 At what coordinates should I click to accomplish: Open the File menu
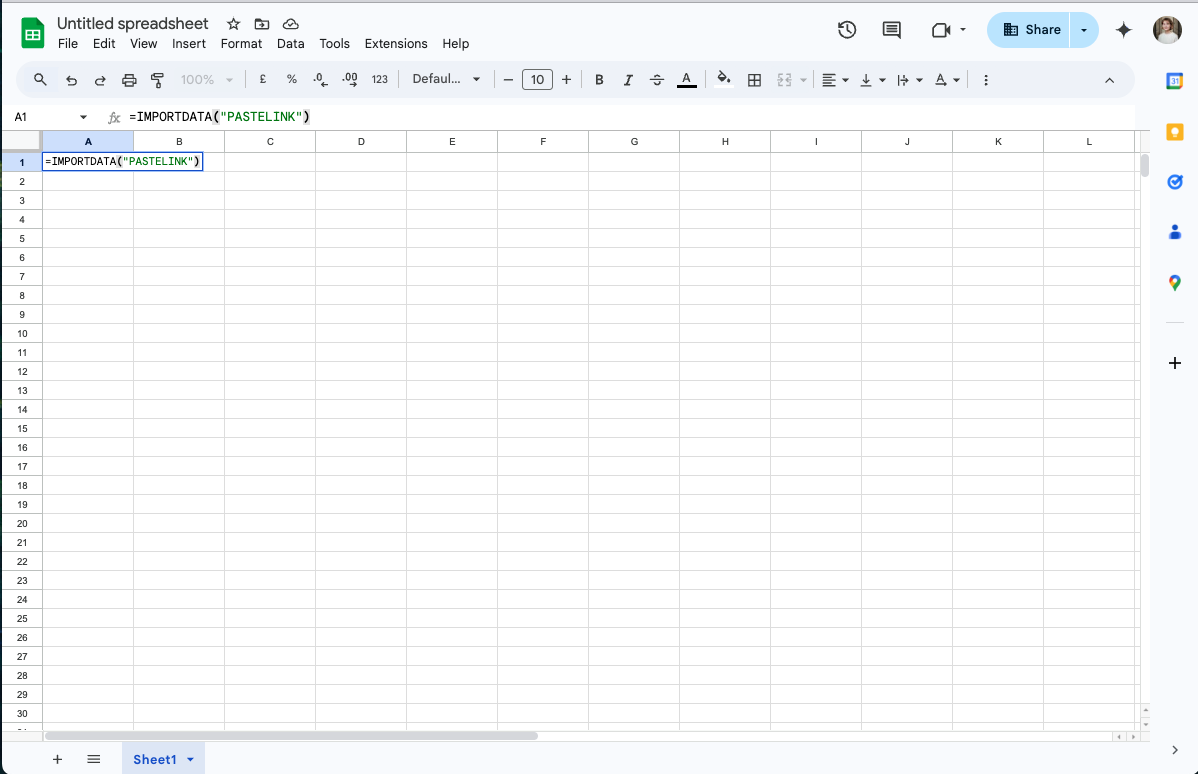[68, 44]
